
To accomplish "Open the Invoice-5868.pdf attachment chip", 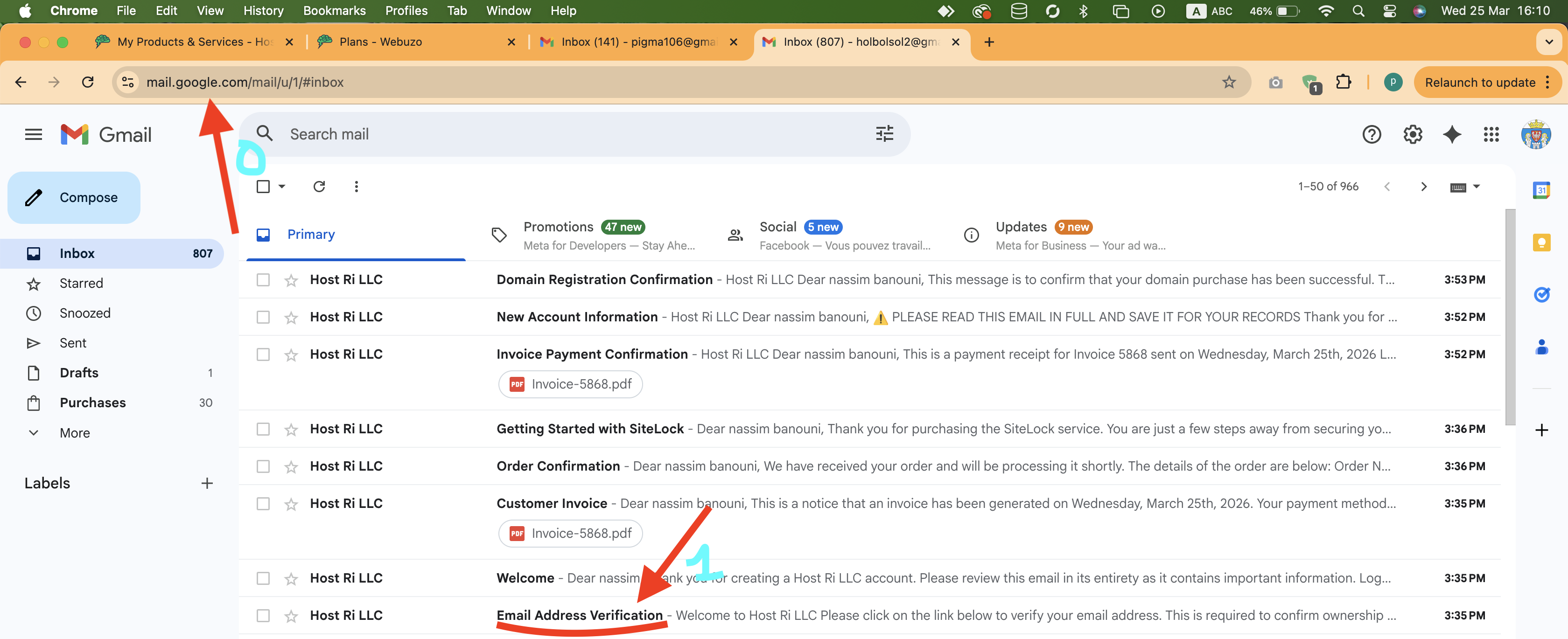I will tap(570, 384).
